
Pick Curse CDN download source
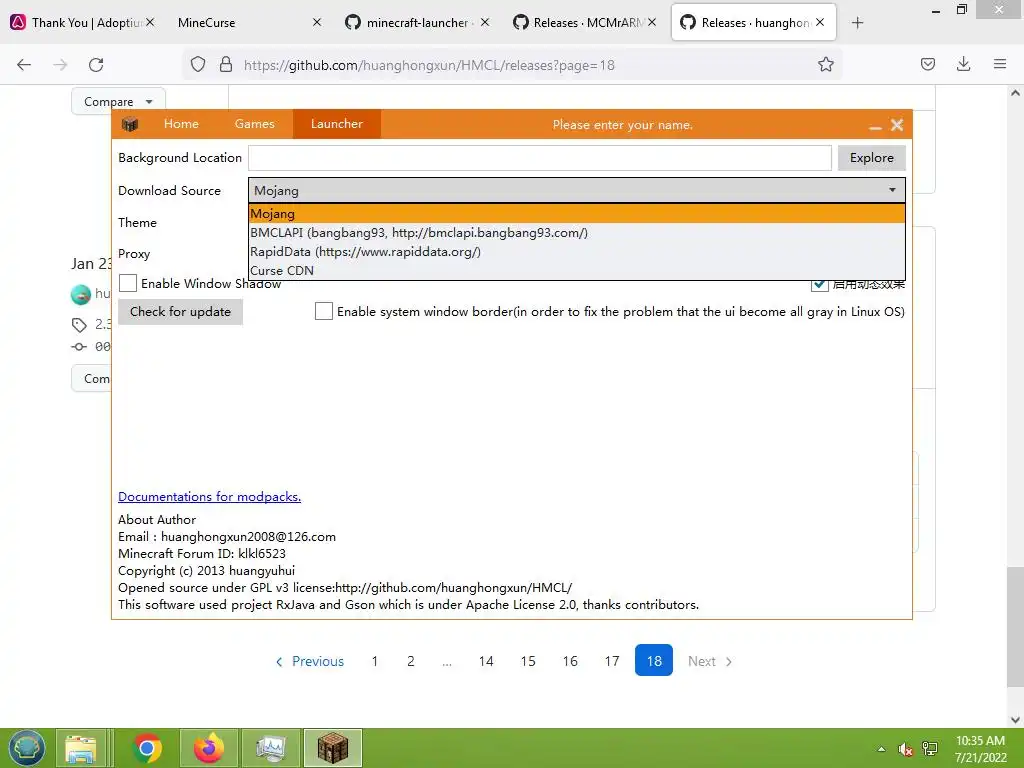577,270
